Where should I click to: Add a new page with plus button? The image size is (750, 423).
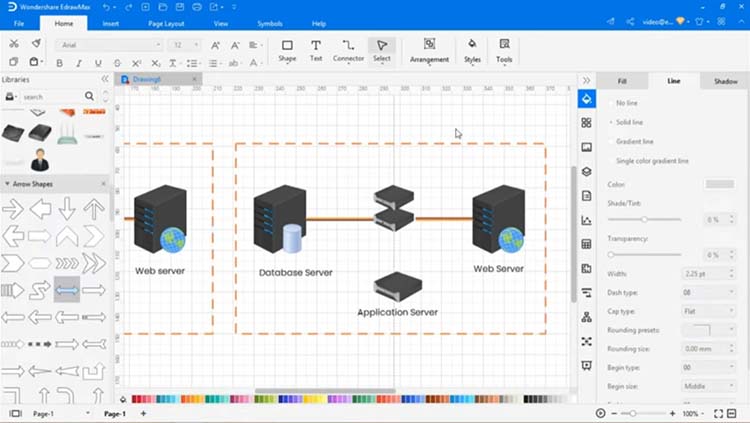[143, 413]
